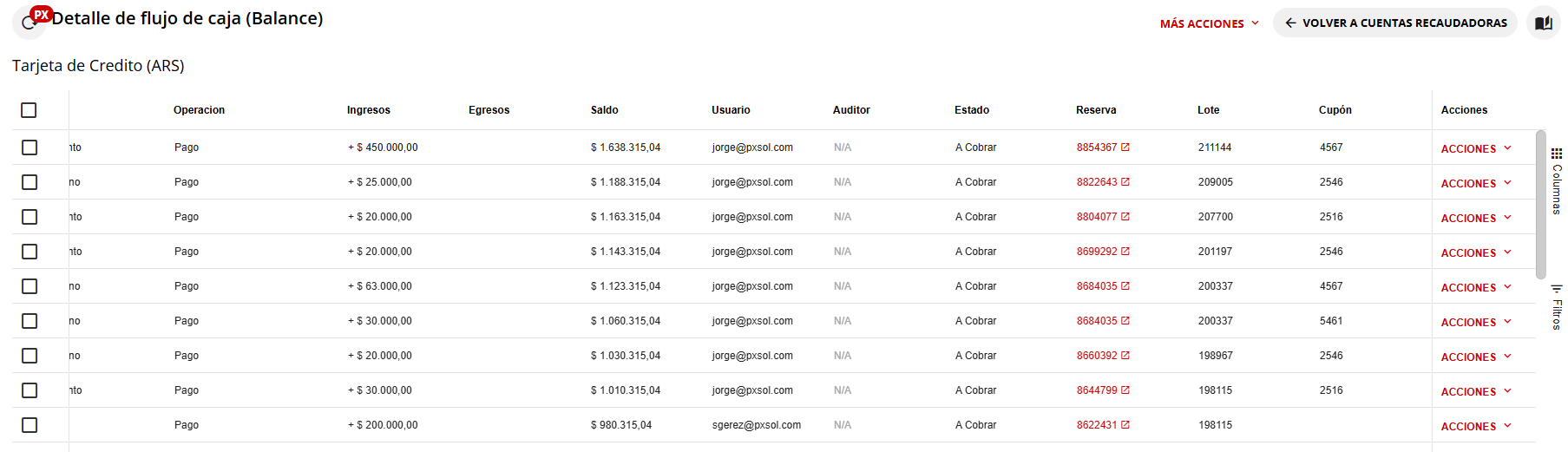Open external link icon for reserva 8699292

(1125, 252)
